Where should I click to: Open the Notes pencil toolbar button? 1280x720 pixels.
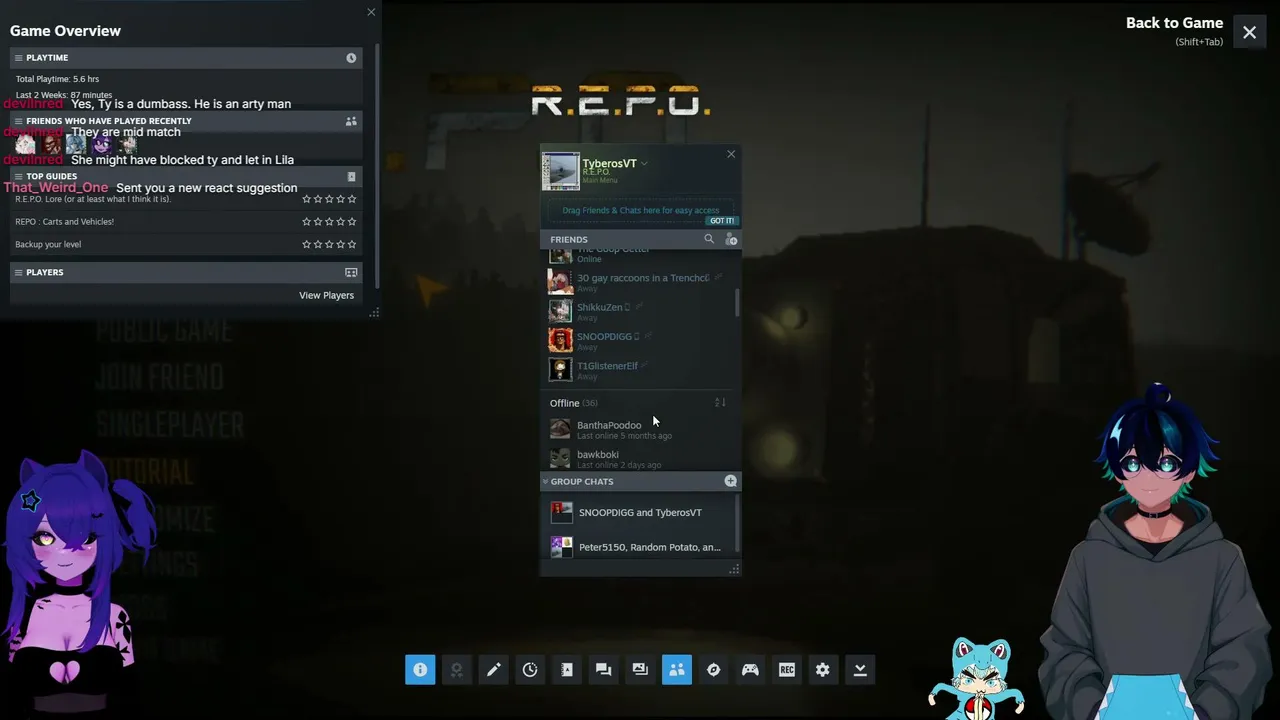493,670
